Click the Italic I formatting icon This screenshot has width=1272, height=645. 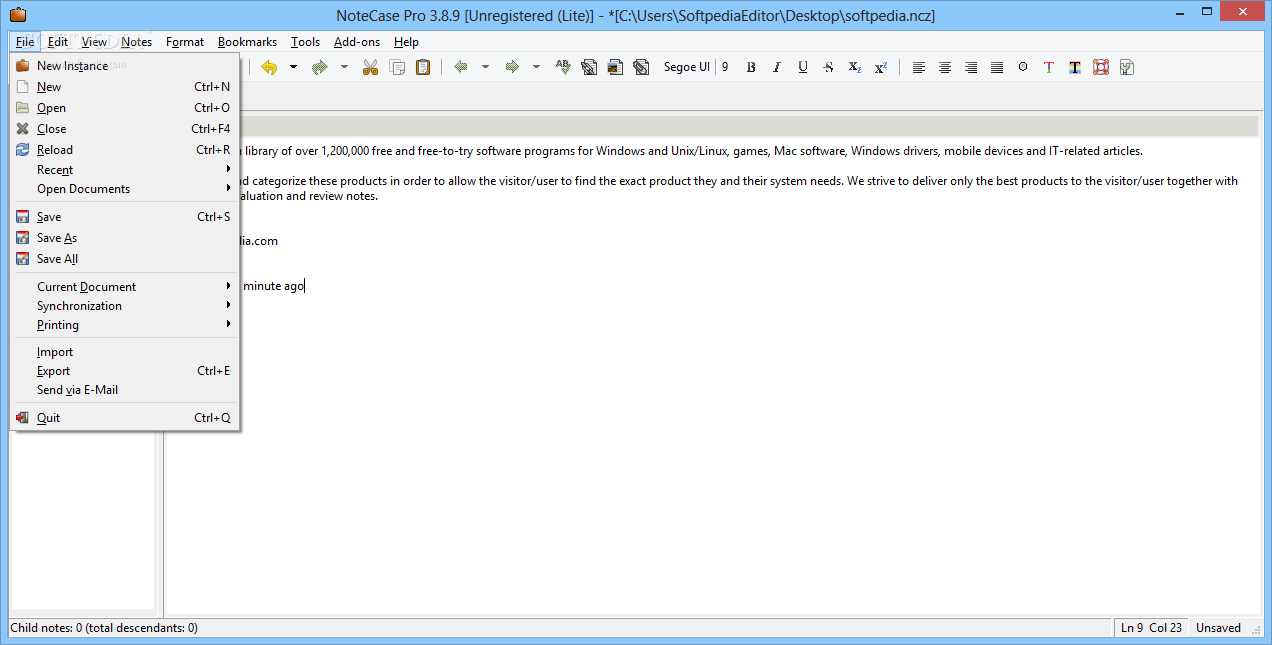click(x=777, y=67)
